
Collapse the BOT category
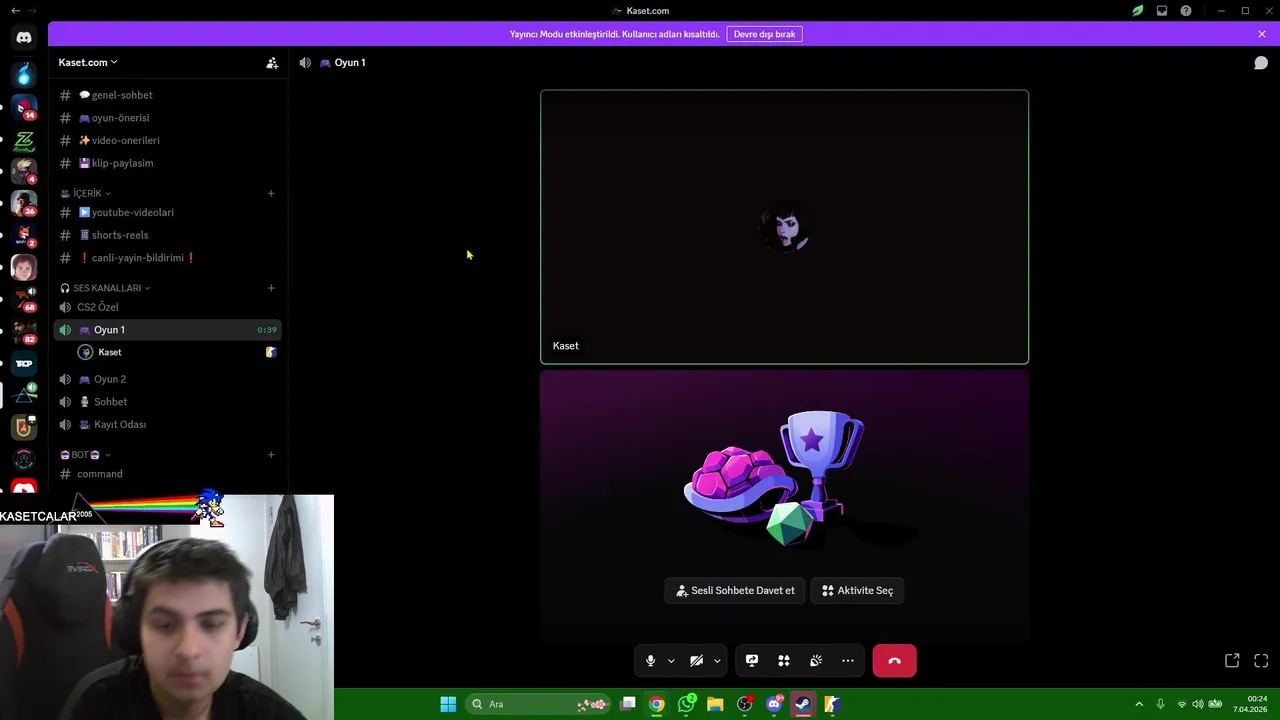85,455
